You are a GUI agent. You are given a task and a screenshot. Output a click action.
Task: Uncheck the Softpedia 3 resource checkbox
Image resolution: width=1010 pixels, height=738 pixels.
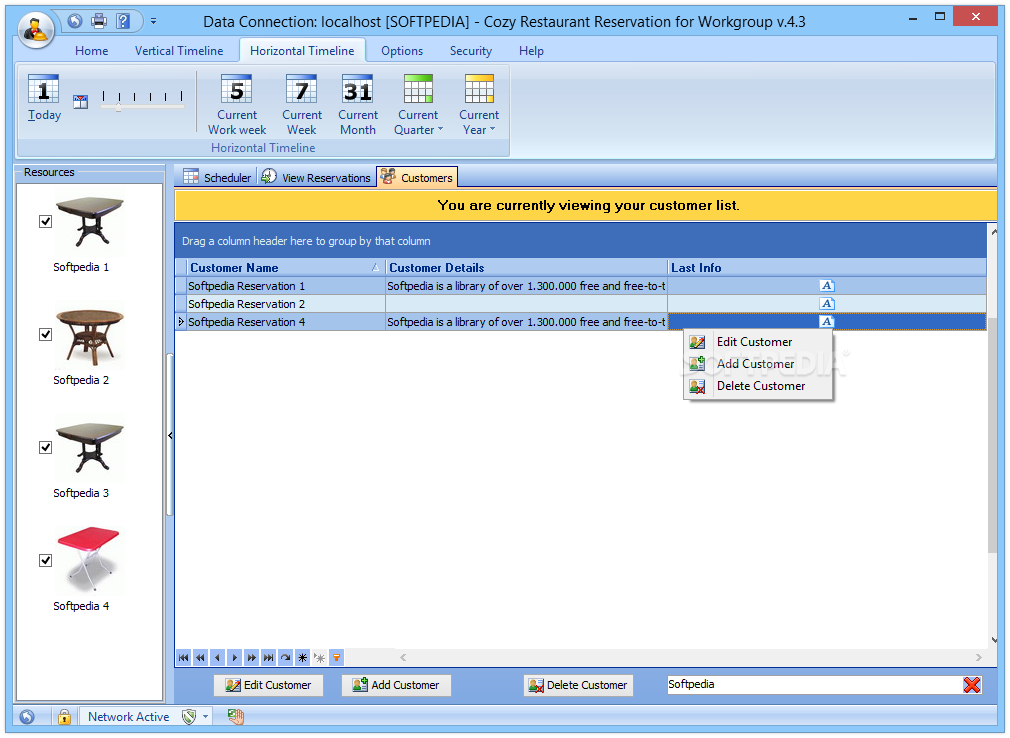point(45,448)
